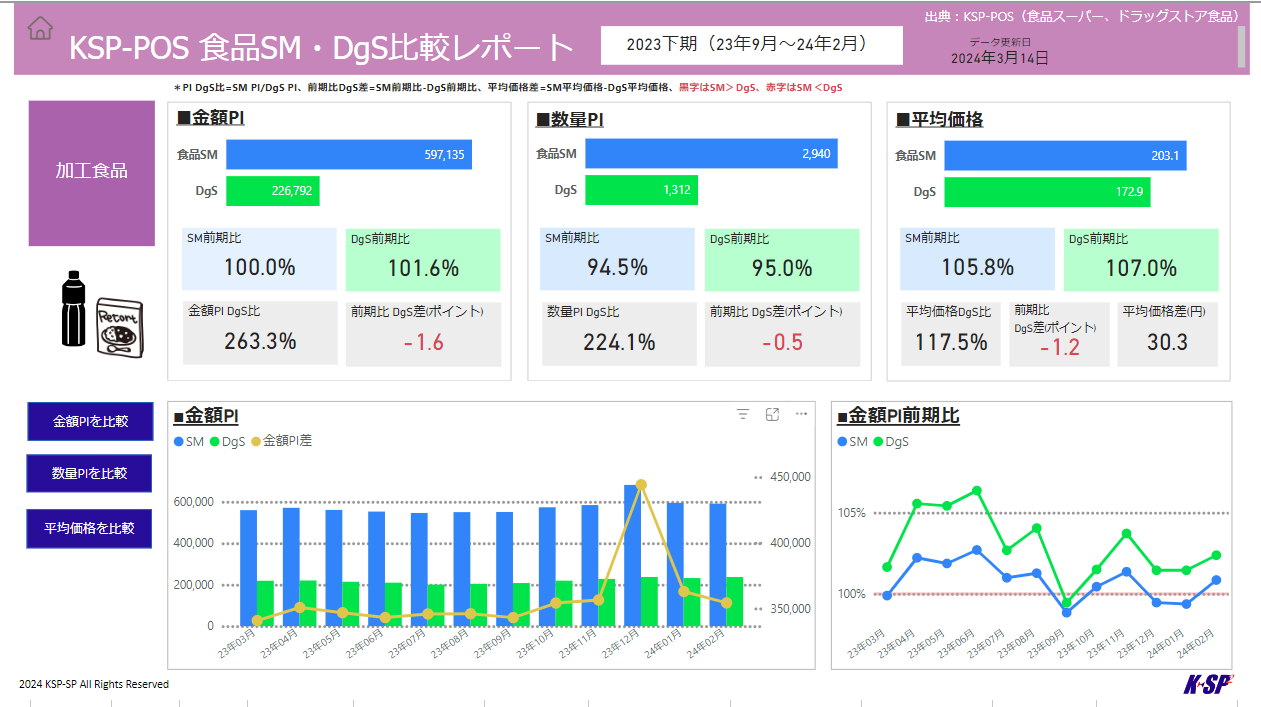The image size is (1261, 707).
Task: Click the 172.9 DgS bar
Action: 1047,192
